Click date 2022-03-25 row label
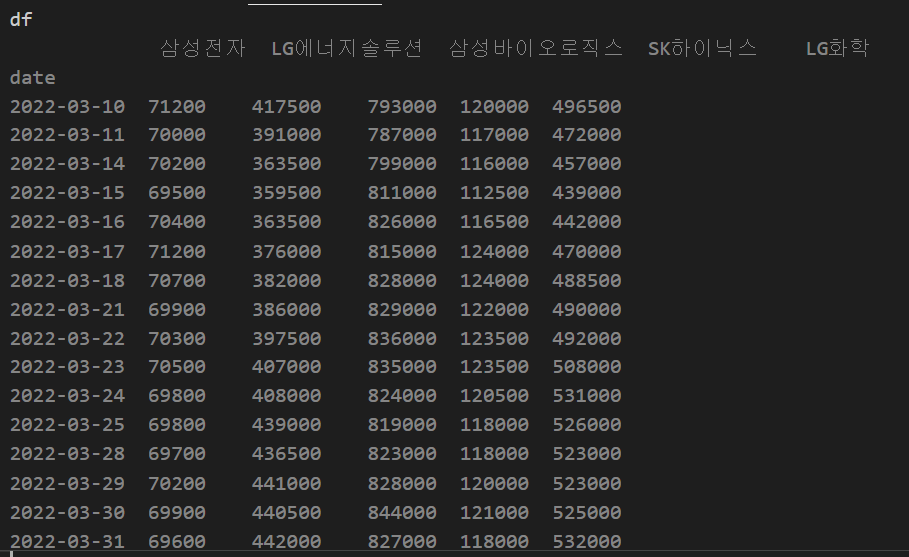The width and height of the screenshot is (909, 557). tap(67, 425)
